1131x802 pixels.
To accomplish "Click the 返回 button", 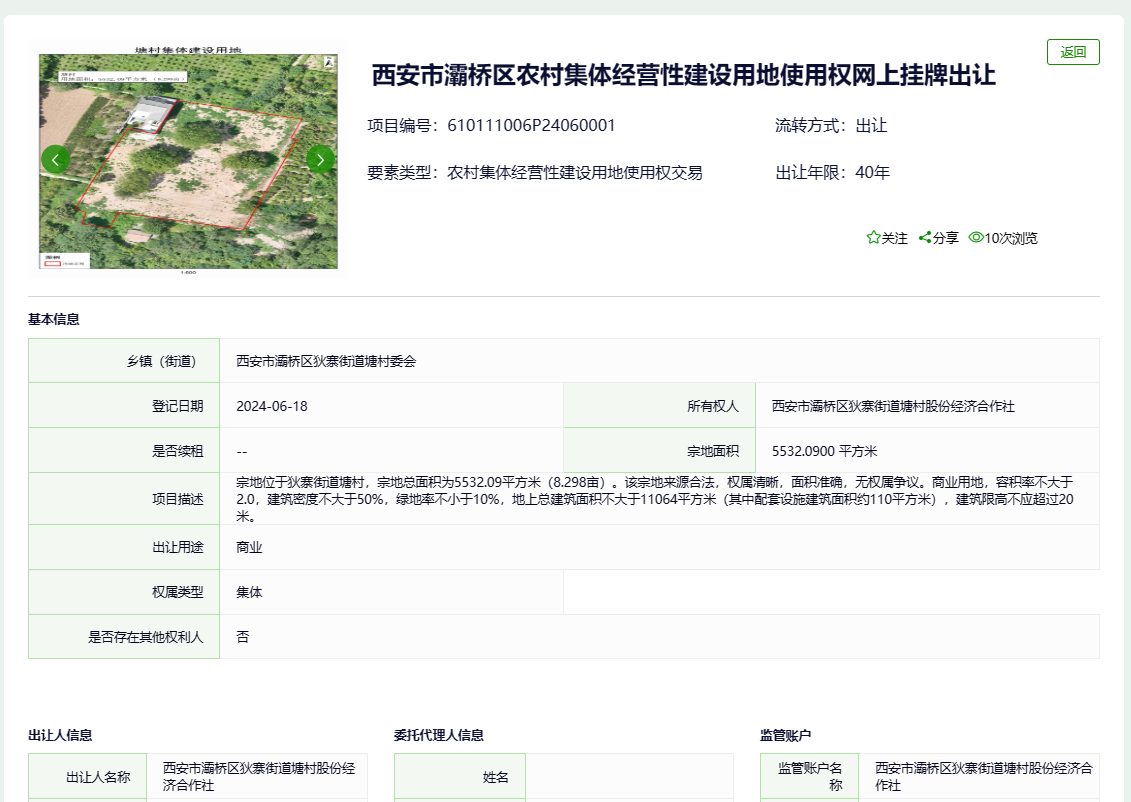I will pyautogui.click(x=1073, y=51).
